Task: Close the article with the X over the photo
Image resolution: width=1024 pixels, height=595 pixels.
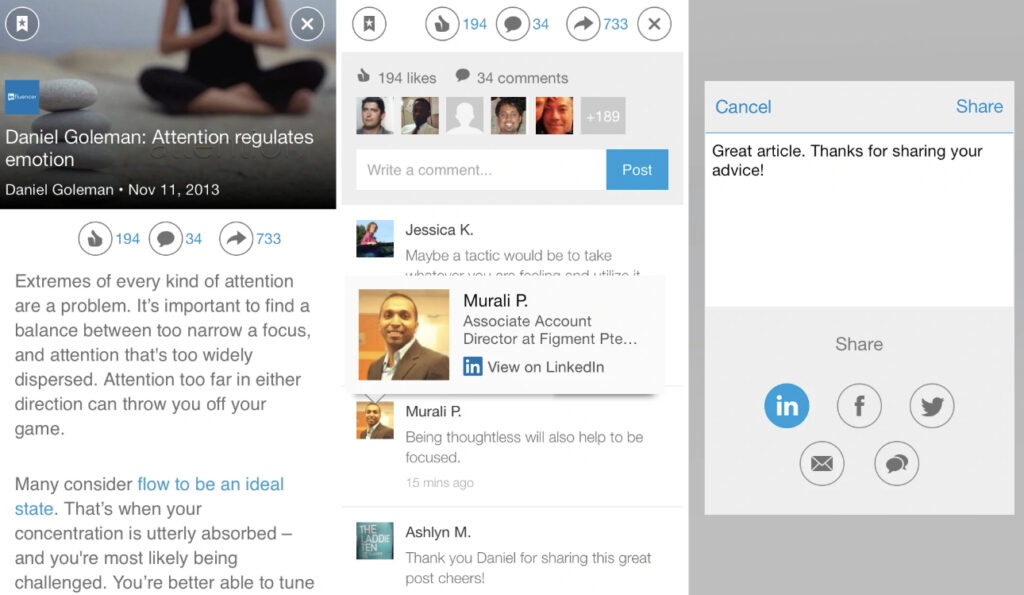Action: click(x=307, y=24)
